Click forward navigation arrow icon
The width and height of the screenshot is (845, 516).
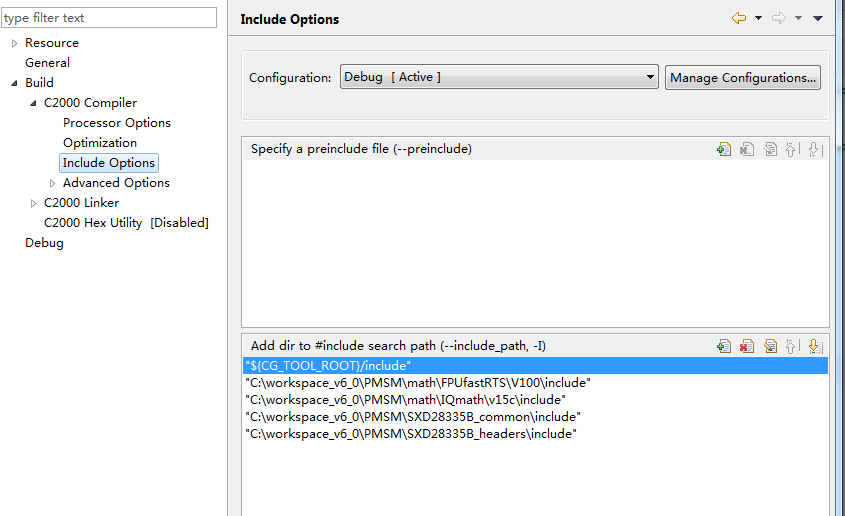[x=778, y=18]
